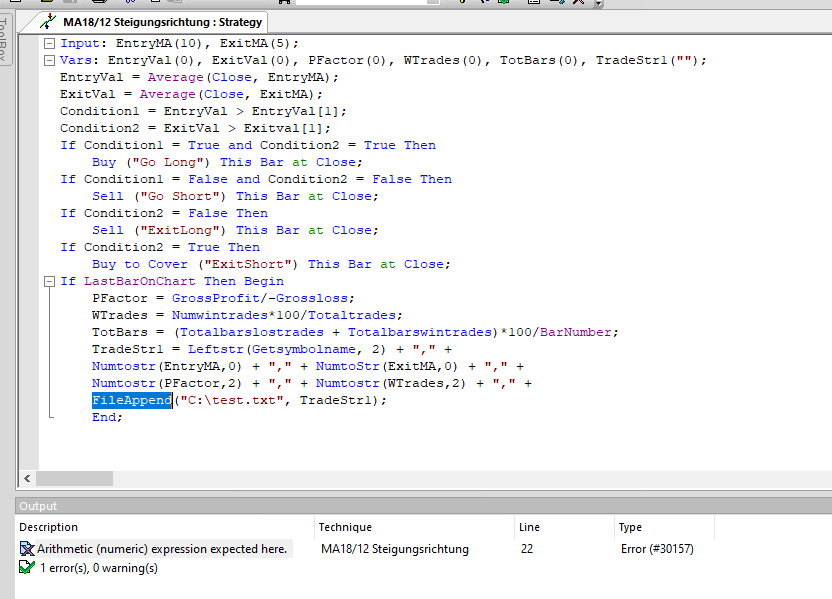Click BarNumber at end of TotBars line
The width and height of the screenshot is (832, 599).
tap(576, 332)
